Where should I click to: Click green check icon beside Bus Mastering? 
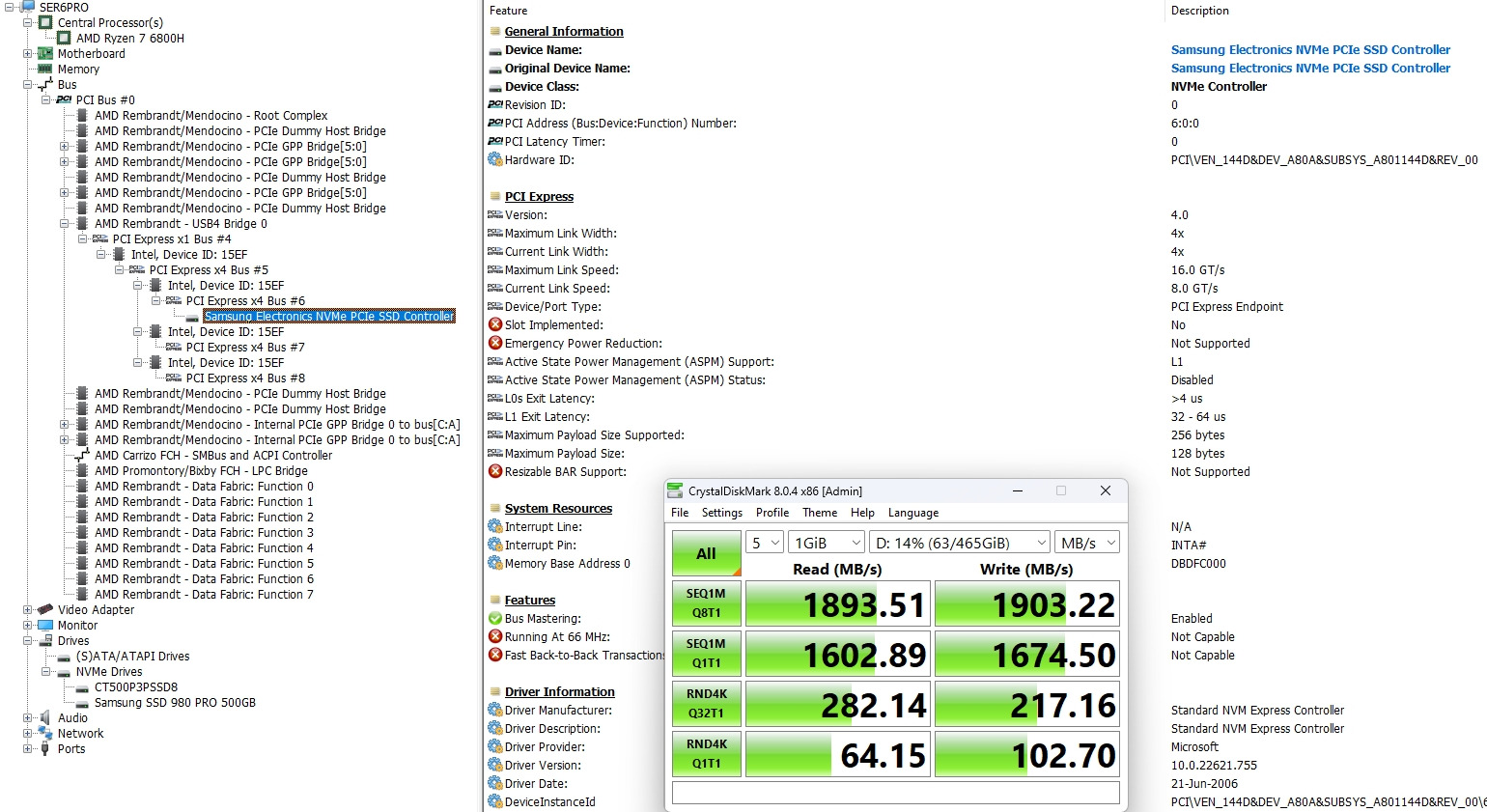coord(495,618)
